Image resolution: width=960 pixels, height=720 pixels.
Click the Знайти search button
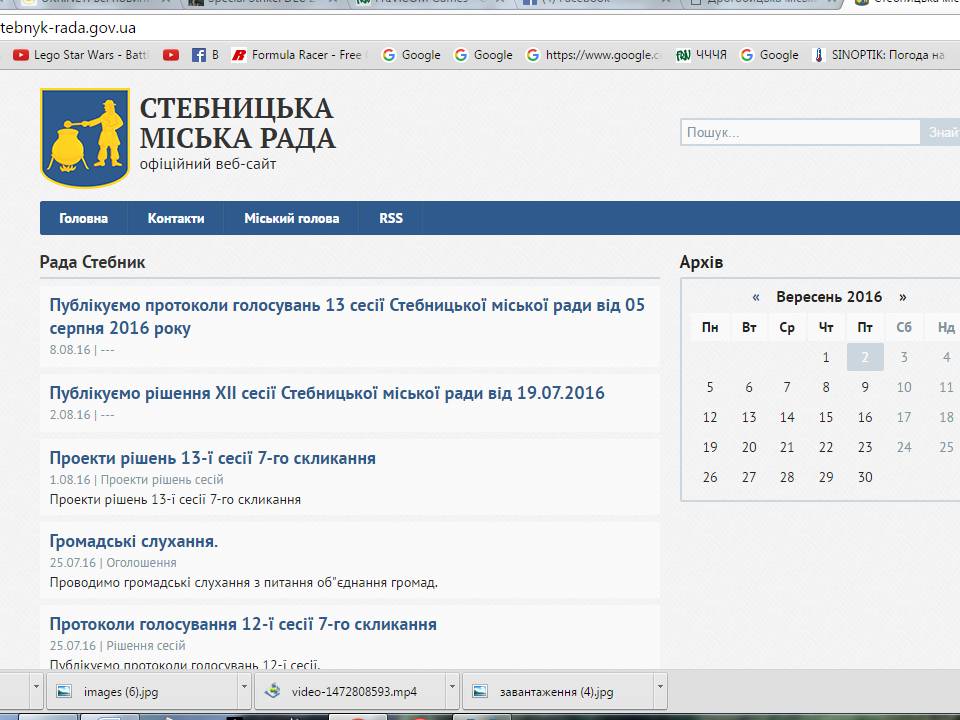[940, 132]
